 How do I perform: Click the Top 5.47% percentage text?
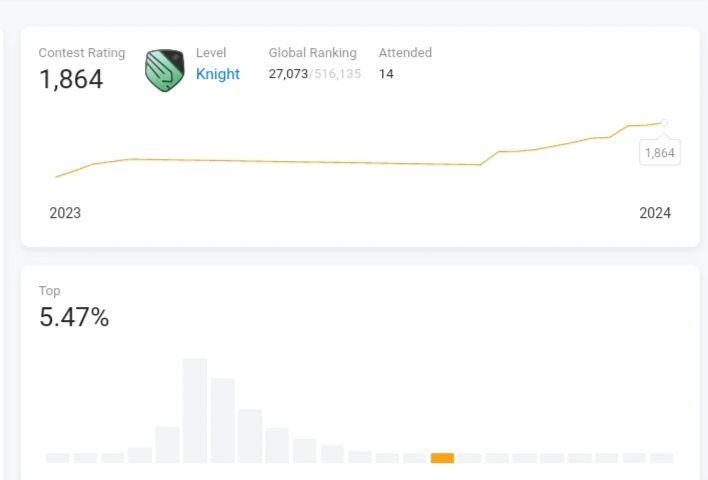pyautogui.click(x=74, y=317)
